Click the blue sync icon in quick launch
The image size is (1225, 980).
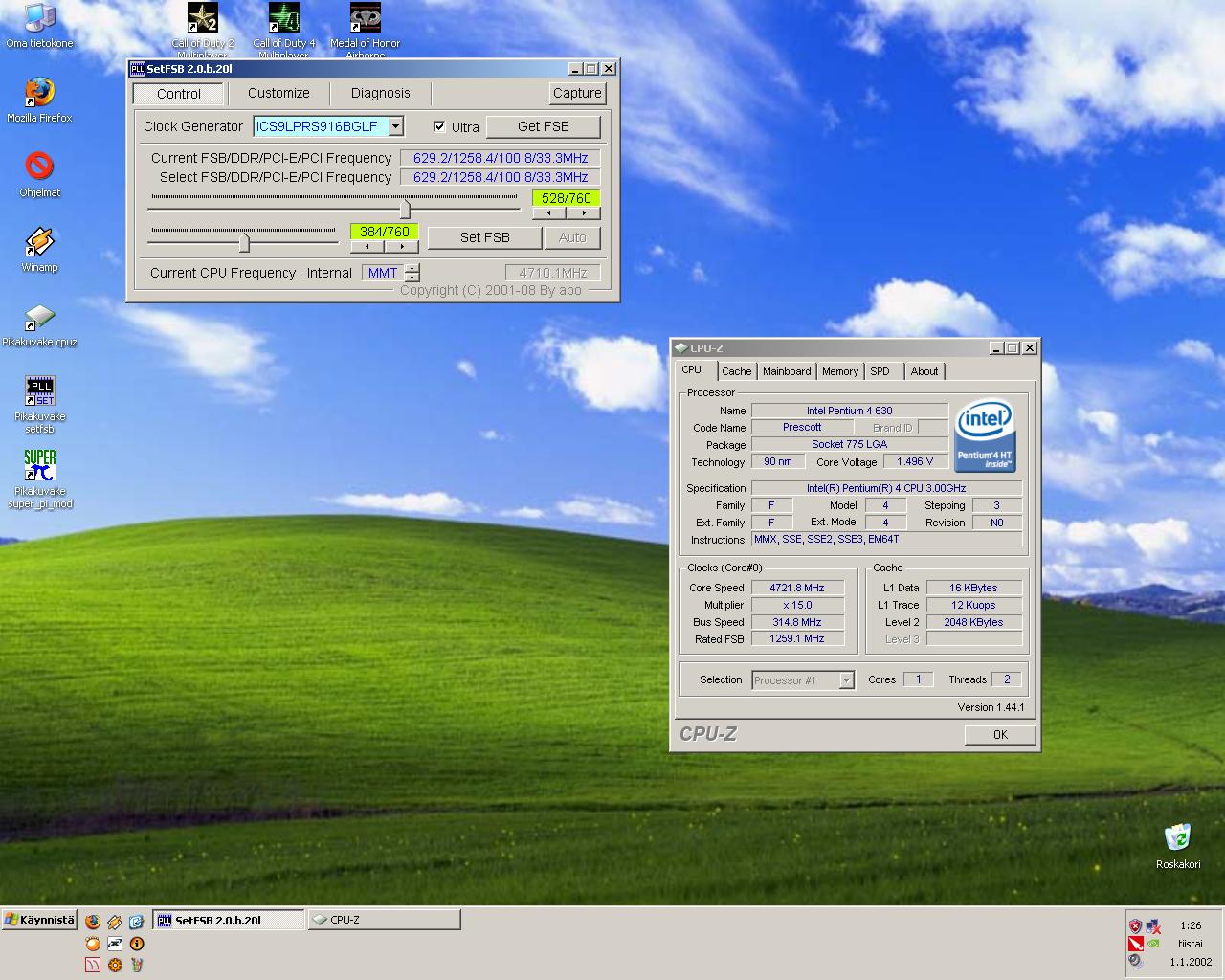136,922
